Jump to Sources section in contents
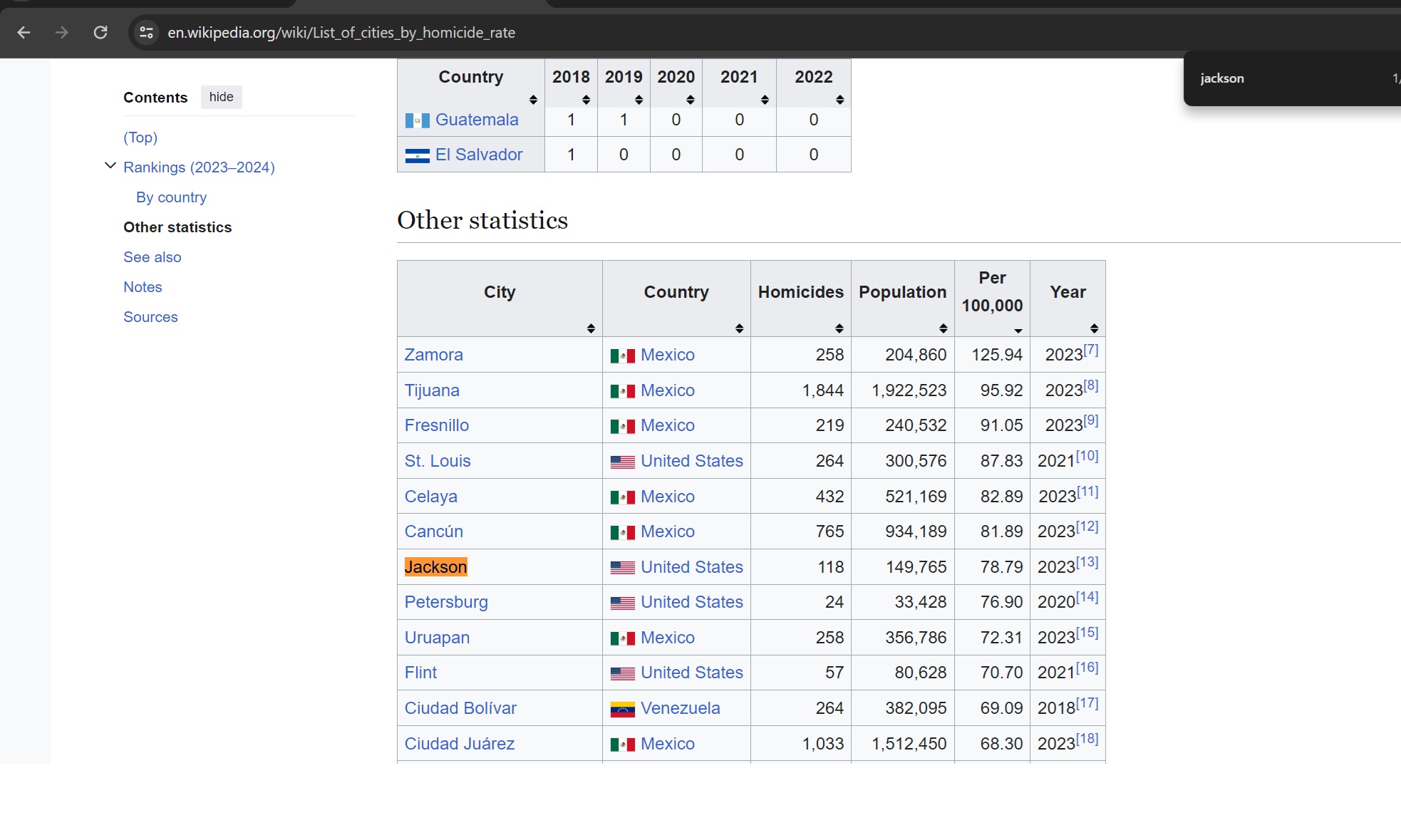The height and width of the screenshot is (840, 1401). coord(150,317)
